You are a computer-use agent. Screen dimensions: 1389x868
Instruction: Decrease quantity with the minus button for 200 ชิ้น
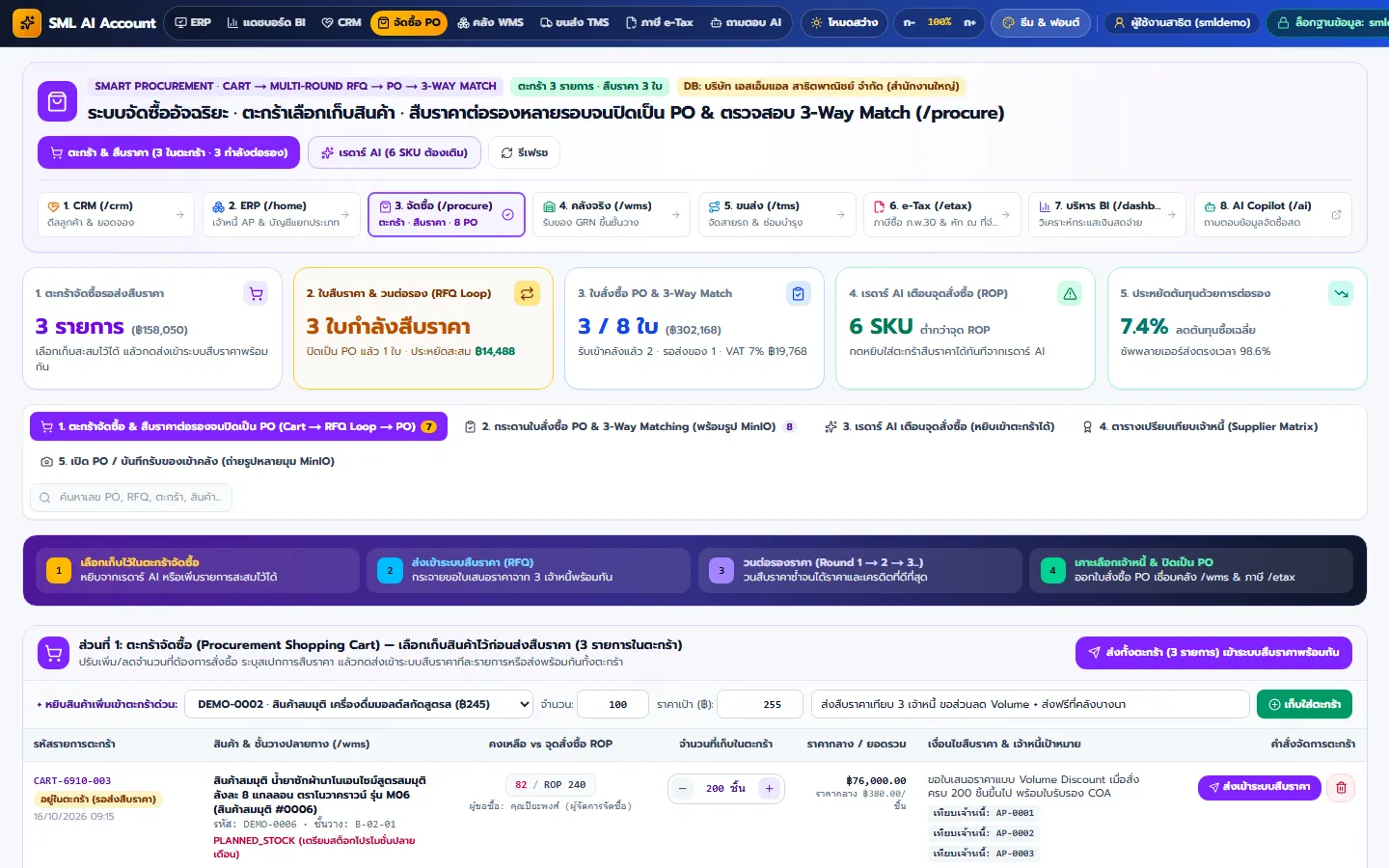point(682,789)
